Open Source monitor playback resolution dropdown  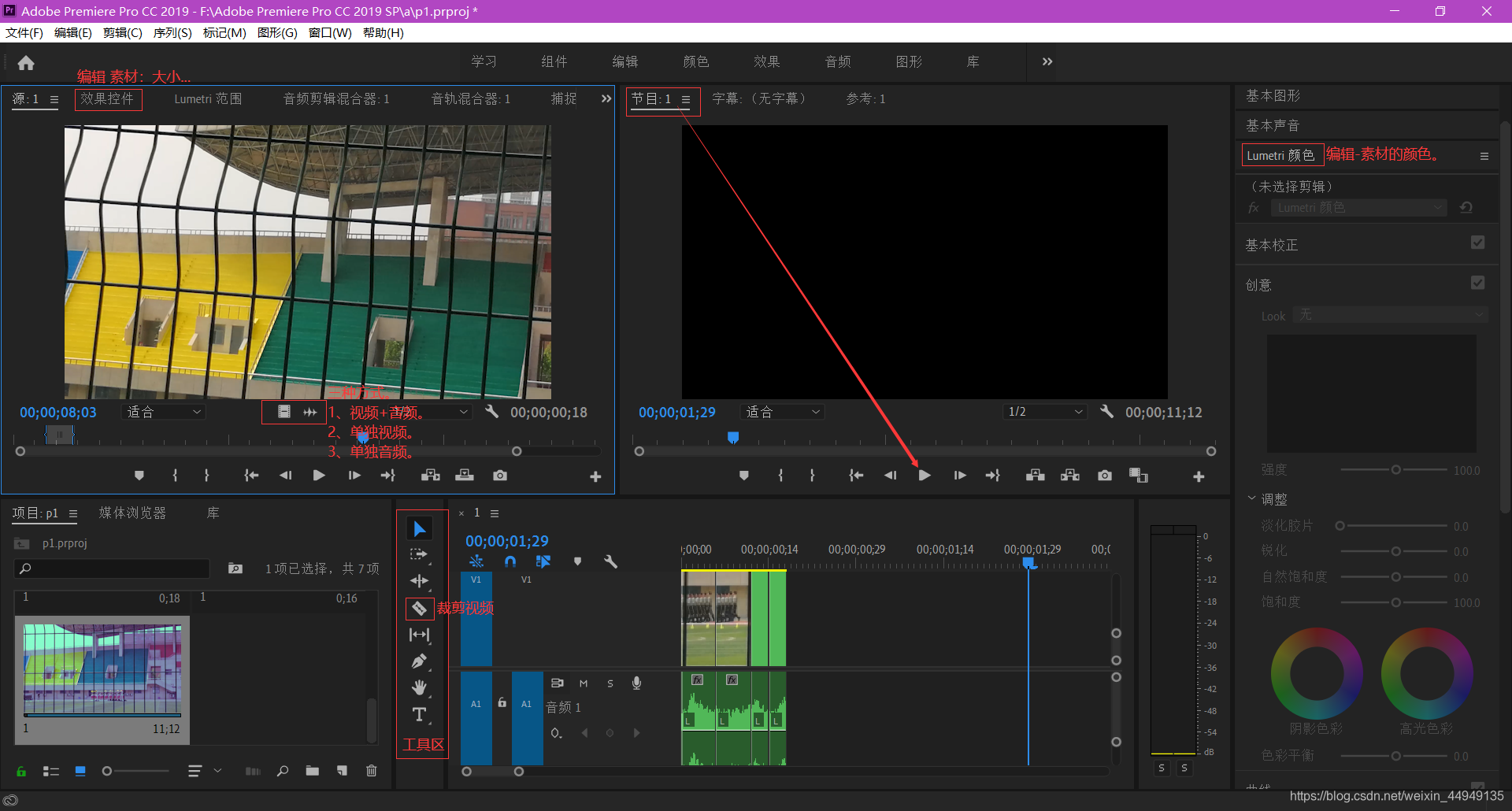[431, 412]
